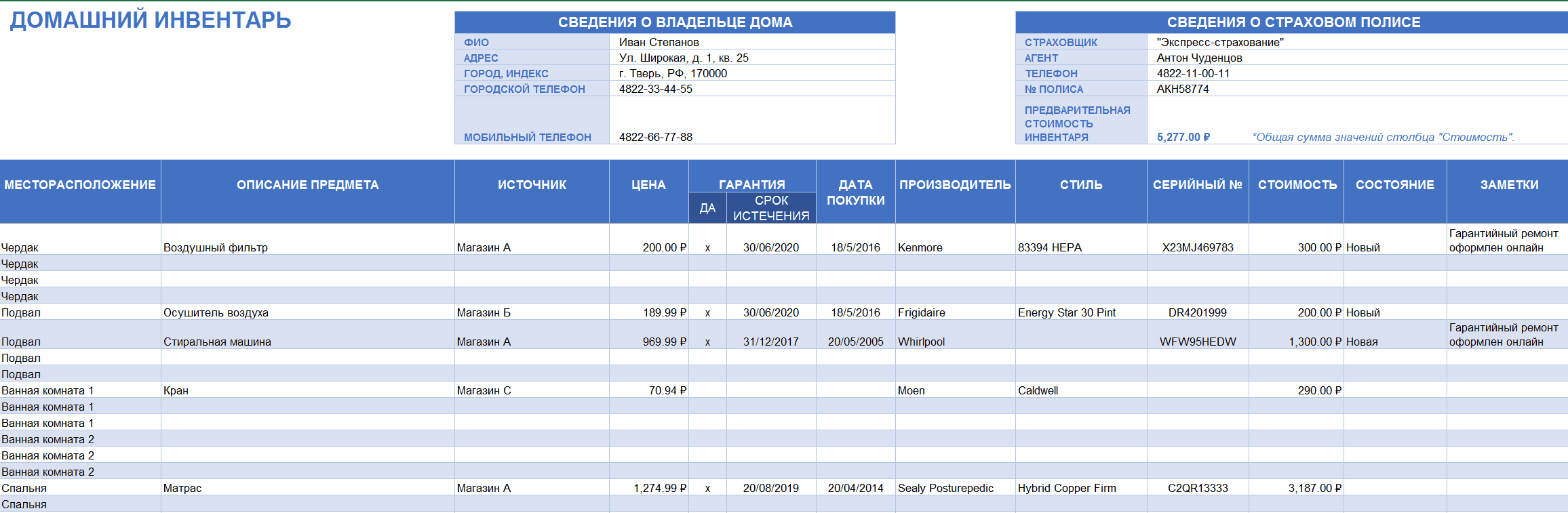Click the "СТИЛЬ" column header

(x=1081, y=192)
